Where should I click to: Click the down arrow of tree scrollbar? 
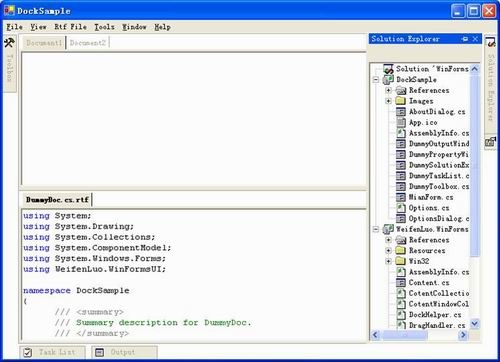(x=475, y=323)
